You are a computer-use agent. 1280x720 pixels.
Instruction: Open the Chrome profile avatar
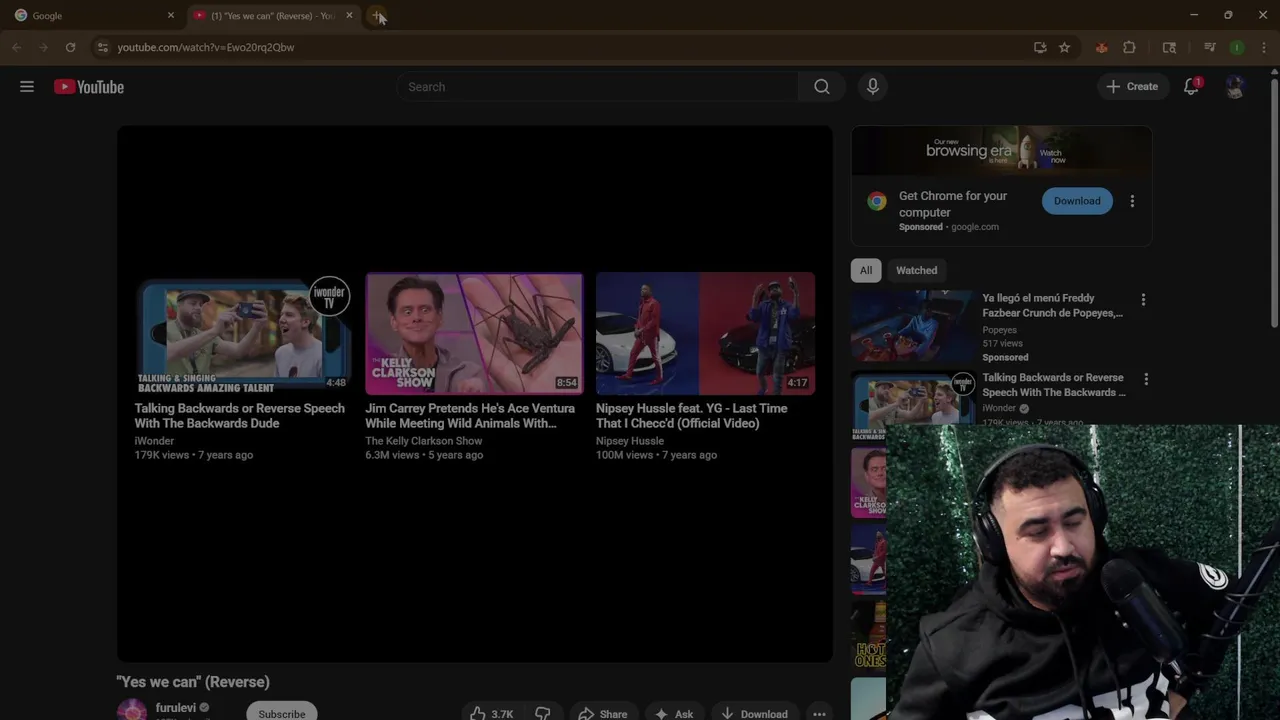point(1237,47)
